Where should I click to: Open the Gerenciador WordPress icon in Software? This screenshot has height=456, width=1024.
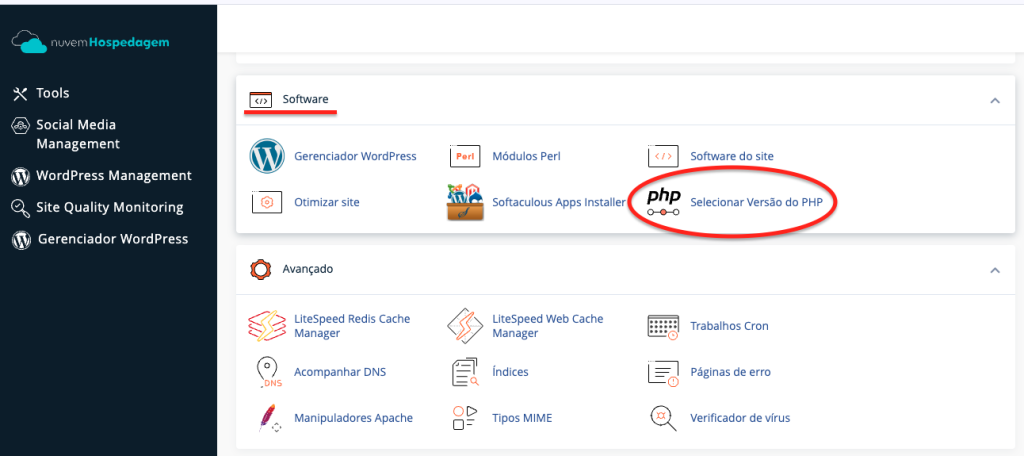pos(267,156)
